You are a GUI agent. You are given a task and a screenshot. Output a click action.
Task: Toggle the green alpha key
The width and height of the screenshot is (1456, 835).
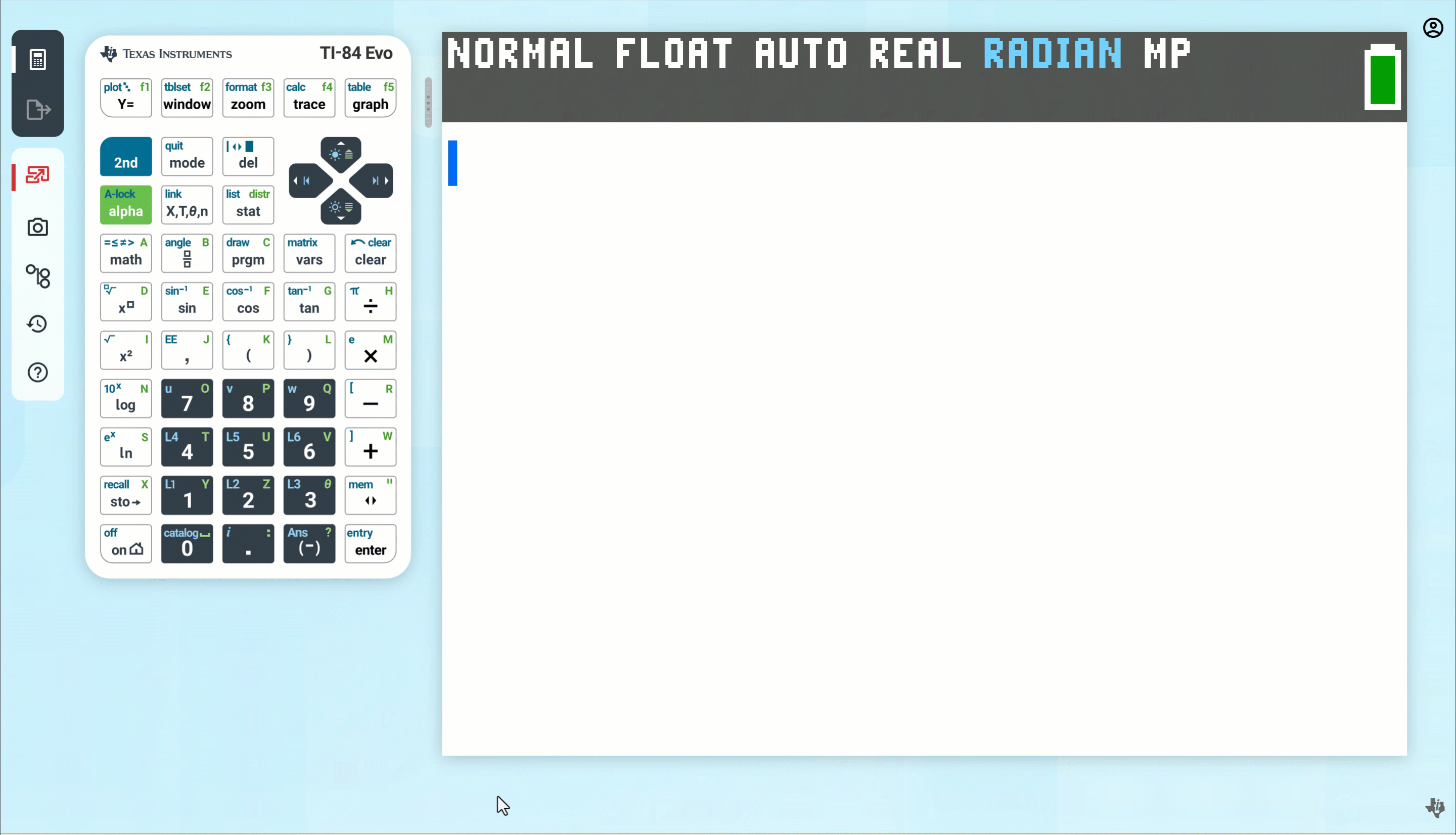pyautogui.click(x=126, y=205)
